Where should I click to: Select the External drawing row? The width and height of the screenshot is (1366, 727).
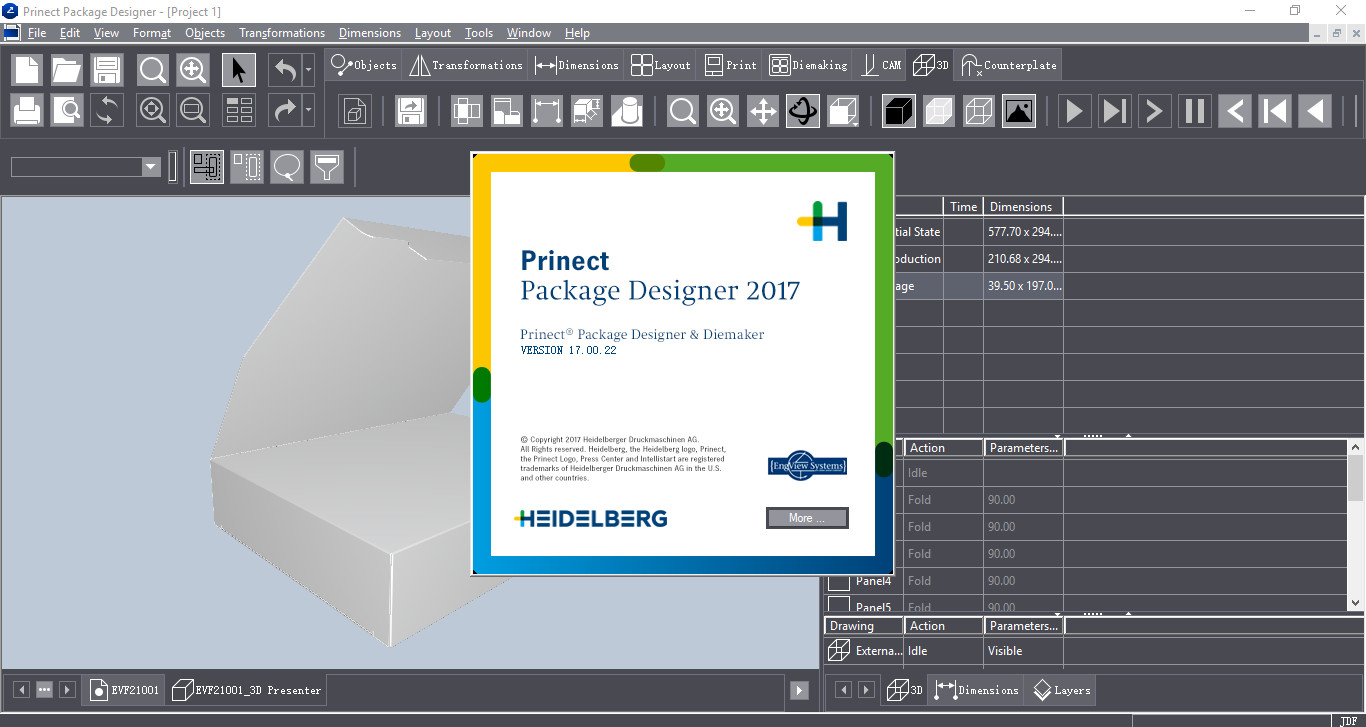click(x=1094, y=651)
